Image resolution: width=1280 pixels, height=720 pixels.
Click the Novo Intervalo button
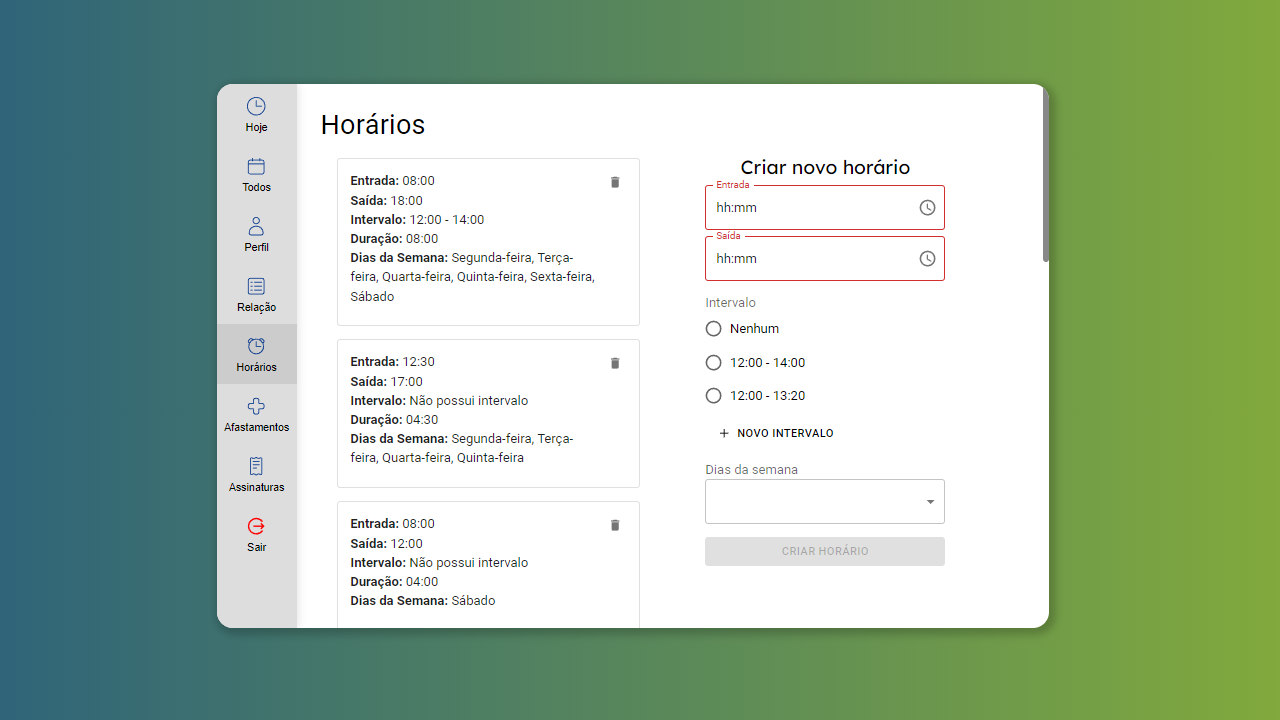(776, 434)
